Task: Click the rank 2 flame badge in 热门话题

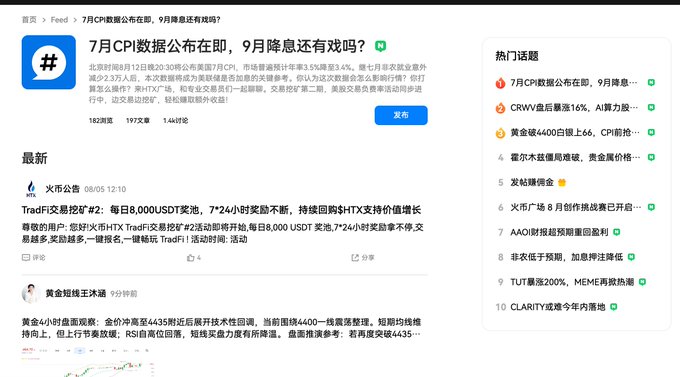Action: tap(500, 108)
